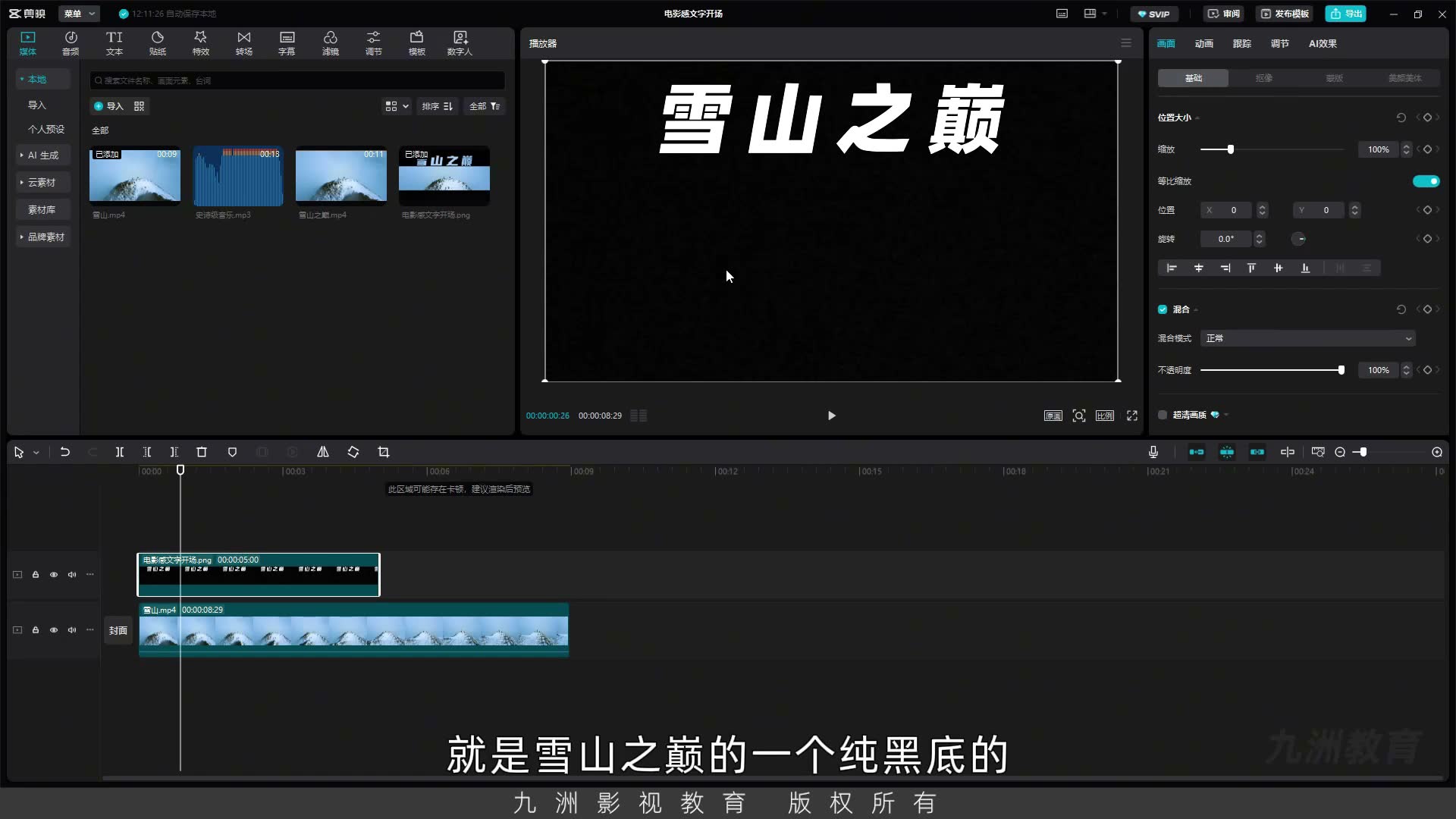The width and height of the screenshot is (1456, 819).
Task: Click the 发布模板 button
Action: click(1285, 14)
